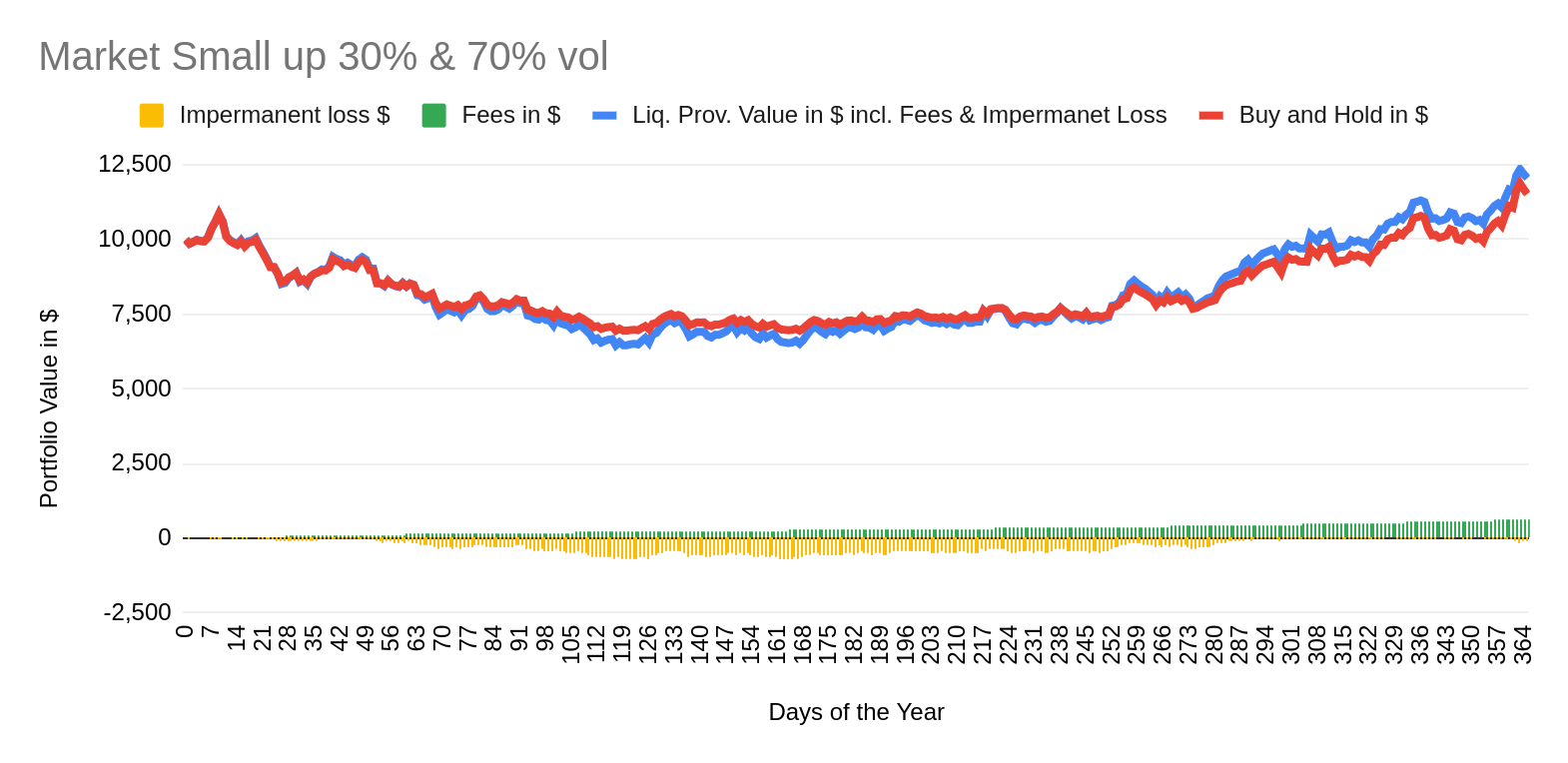
Task: Click the 7,500 y-axis tick label
Action: 141,314
